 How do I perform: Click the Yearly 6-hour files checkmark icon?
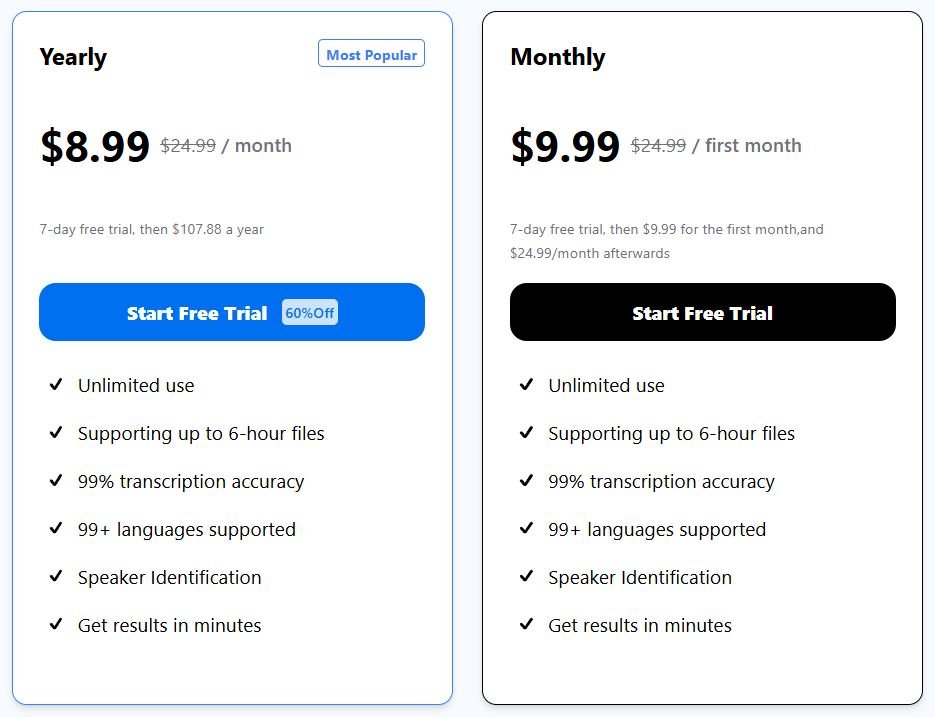pos(56,433)
